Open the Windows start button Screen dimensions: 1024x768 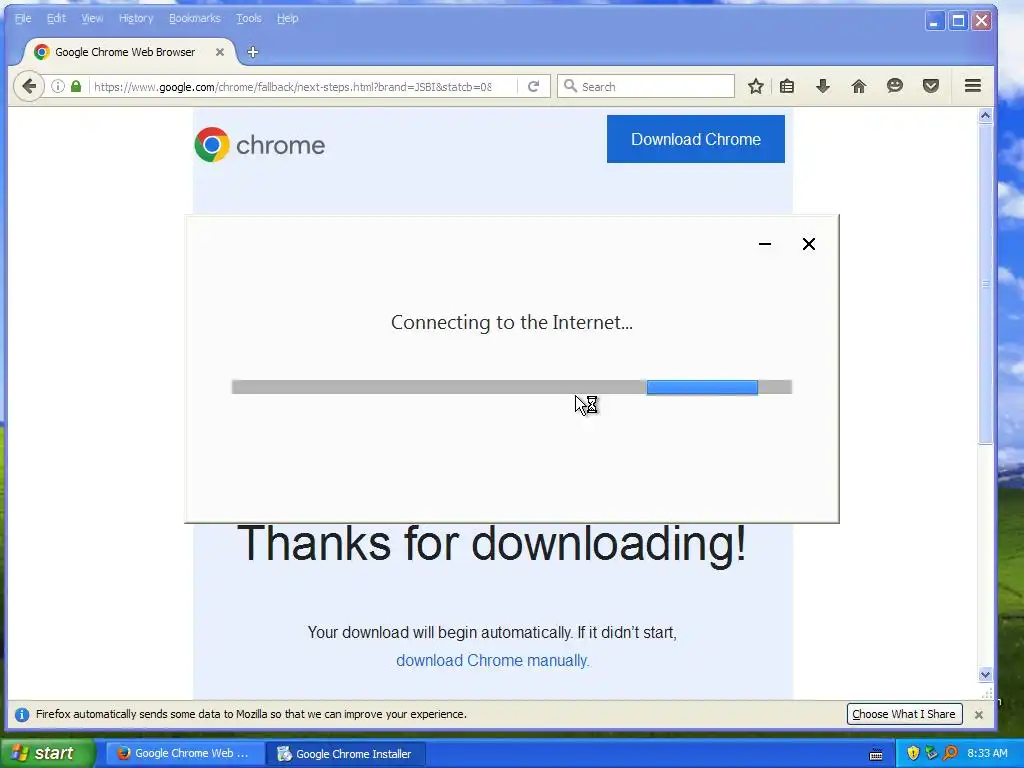click(46, 753)
